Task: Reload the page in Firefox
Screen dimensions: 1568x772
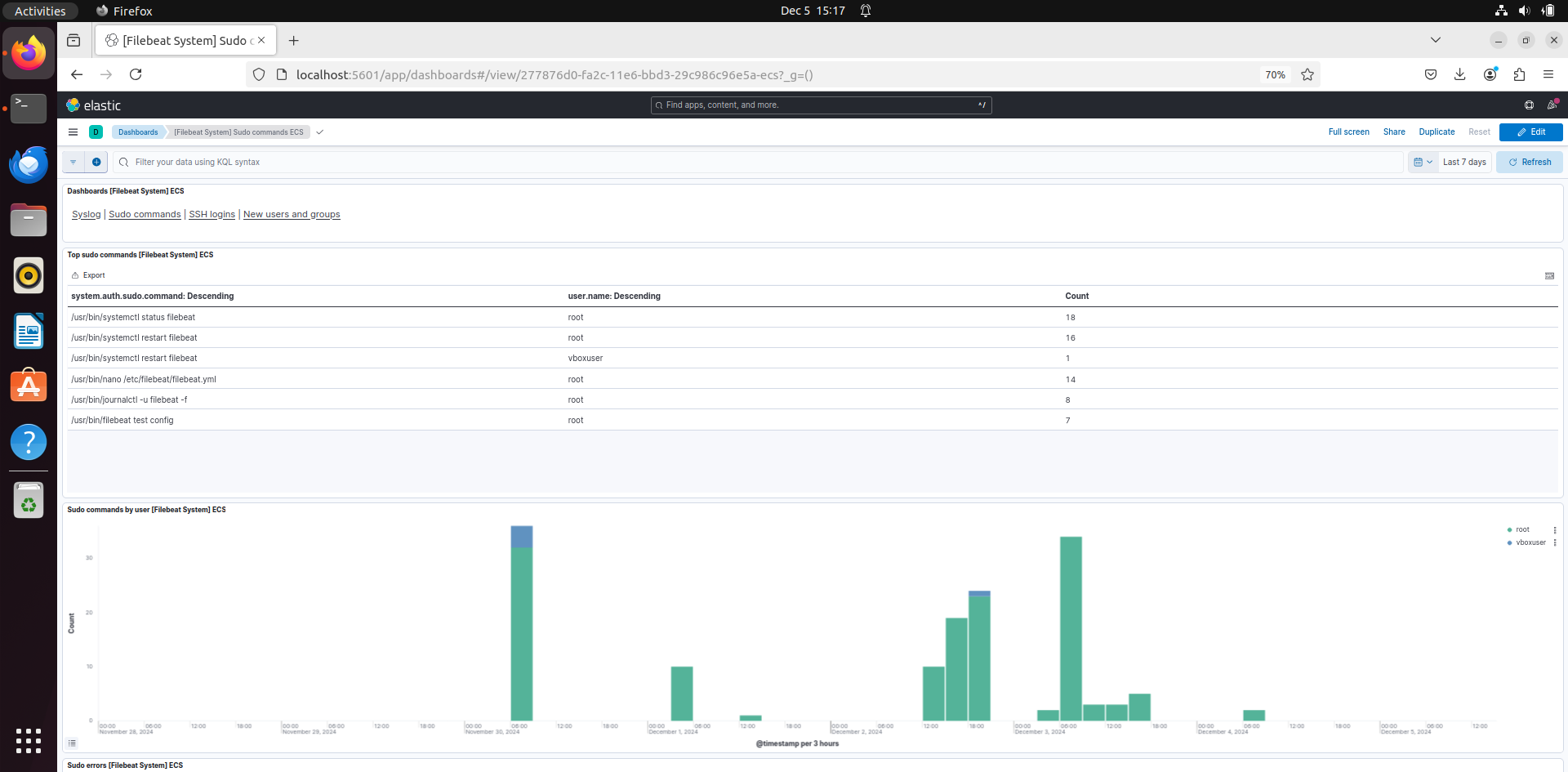Action: [136, 74]
